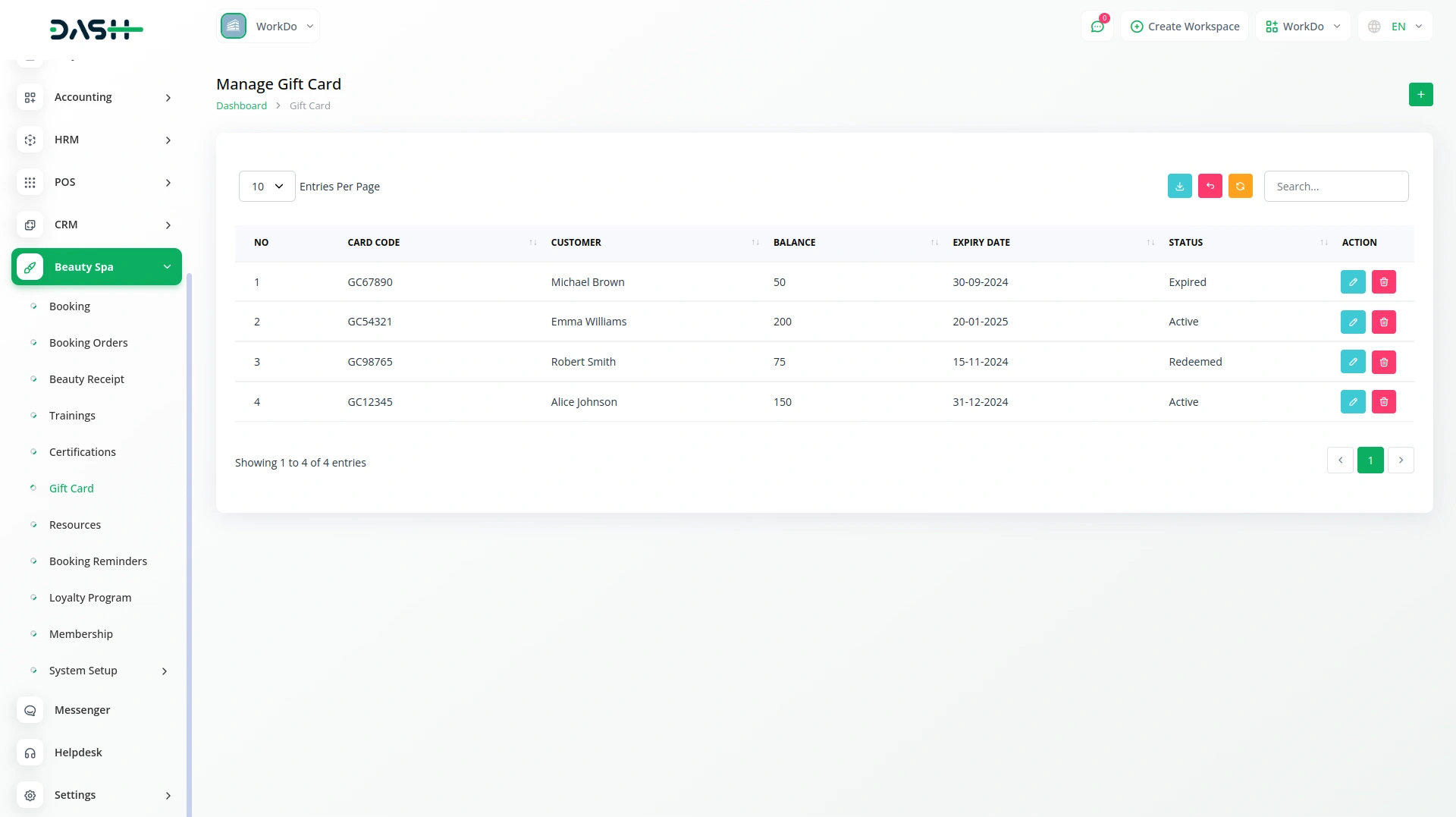This screenshot has height=817, width=1456.
Task: Go to Dashboard breadcrumb link
Action: click(241, 106)
